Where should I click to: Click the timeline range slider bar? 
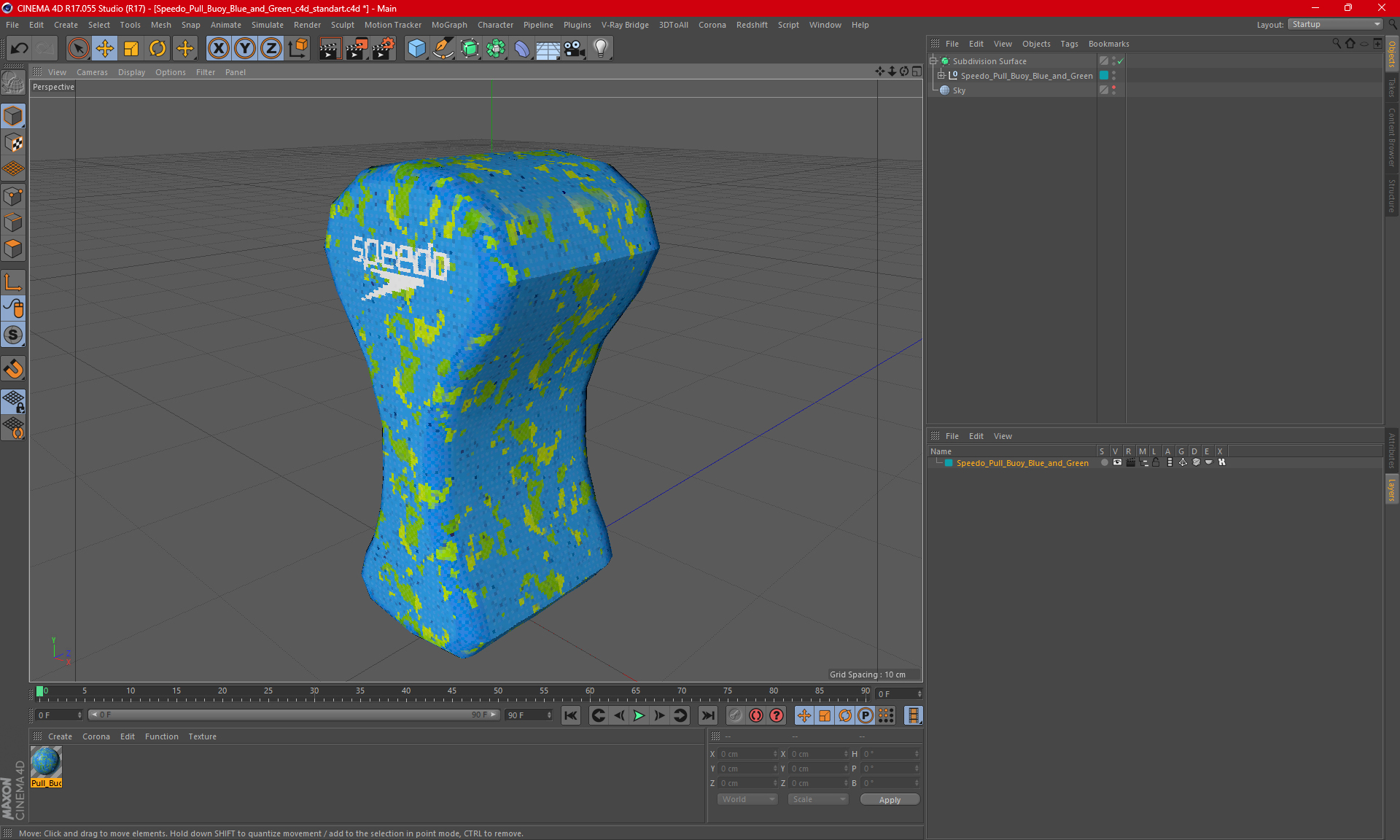tap(294, 715)
